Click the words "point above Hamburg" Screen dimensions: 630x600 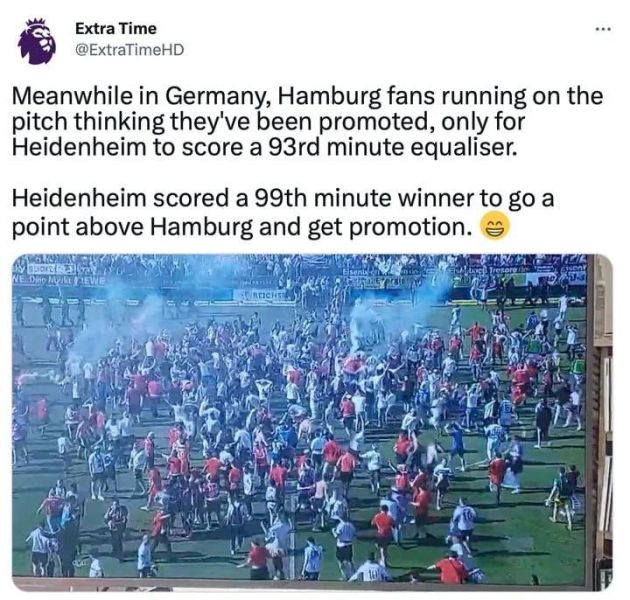pos(133,227)
